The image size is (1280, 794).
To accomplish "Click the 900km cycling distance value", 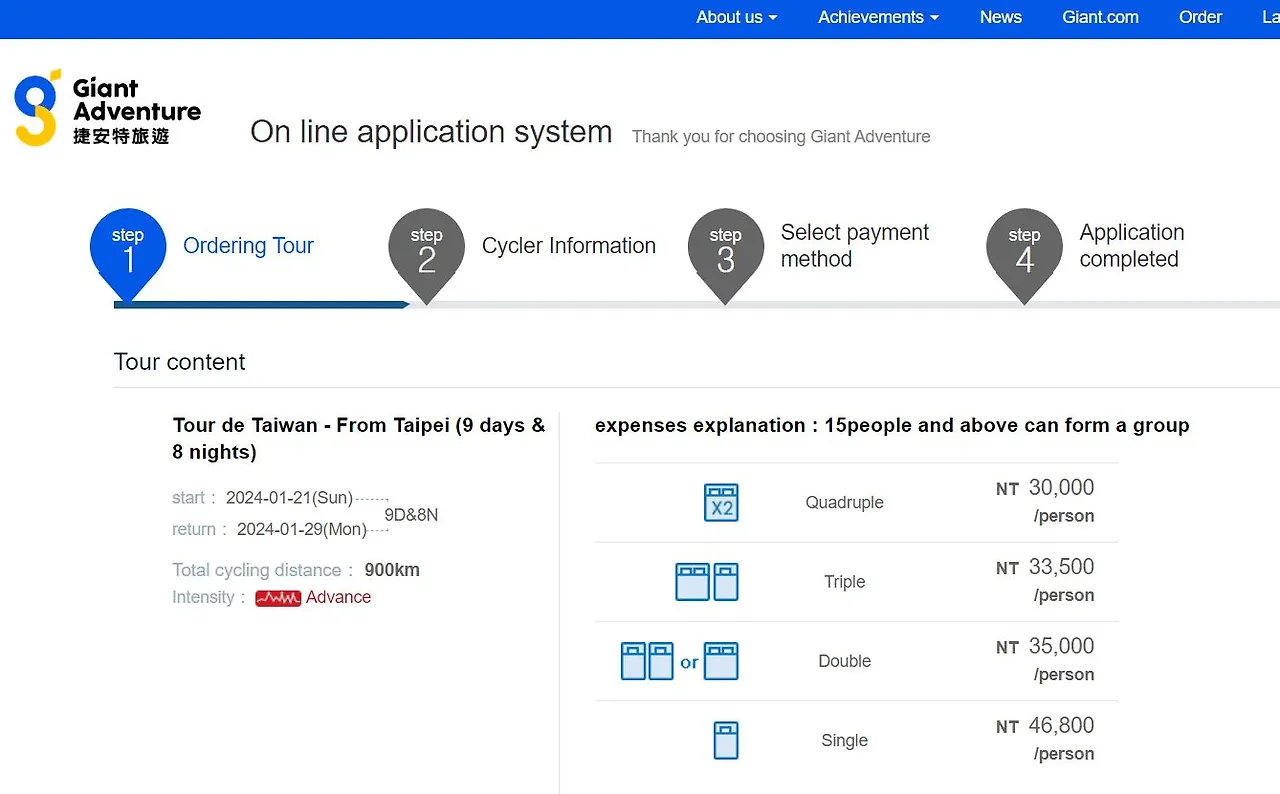I will click(x=392, y=570).
